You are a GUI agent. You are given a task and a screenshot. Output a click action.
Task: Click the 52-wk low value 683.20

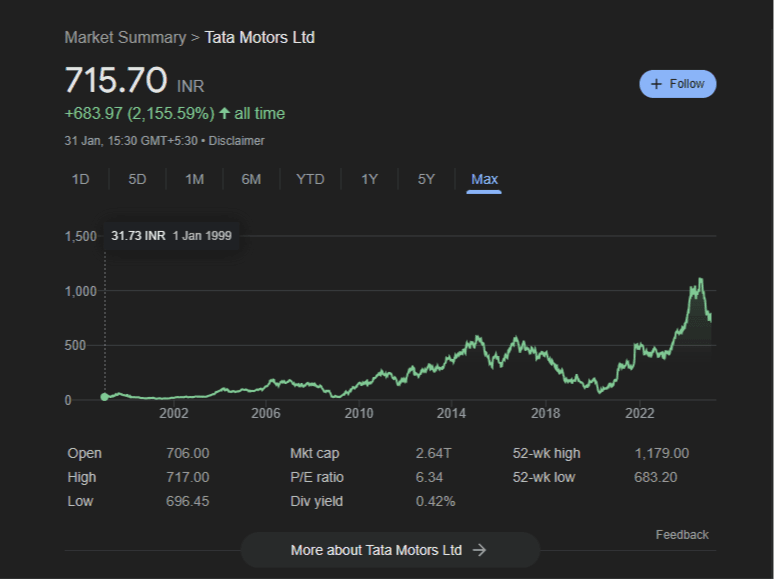point(656,477)
